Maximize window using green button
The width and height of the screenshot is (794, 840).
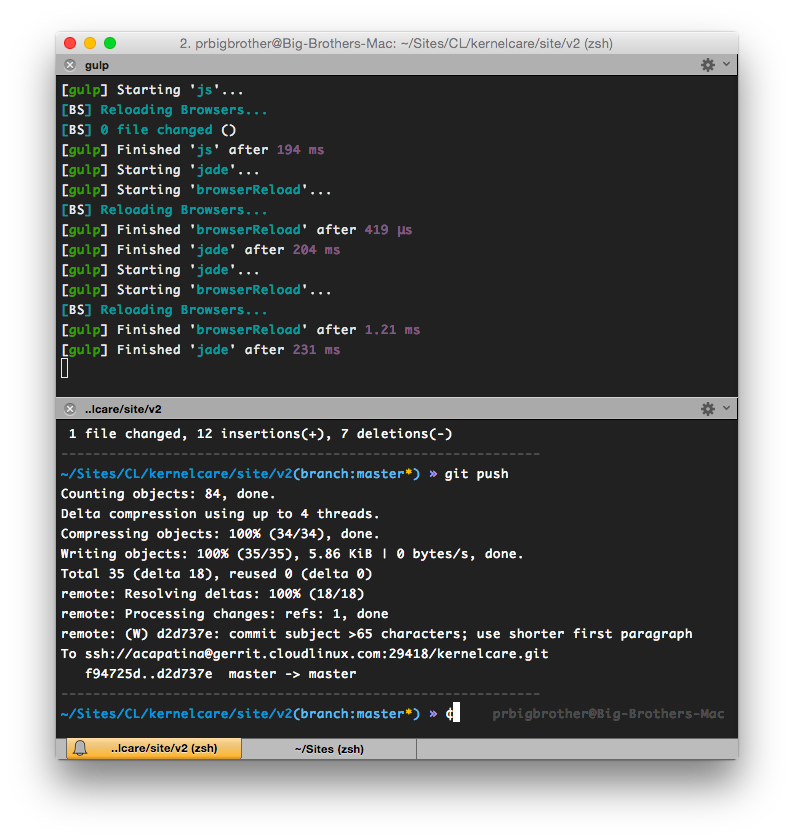tap(110, 43)
